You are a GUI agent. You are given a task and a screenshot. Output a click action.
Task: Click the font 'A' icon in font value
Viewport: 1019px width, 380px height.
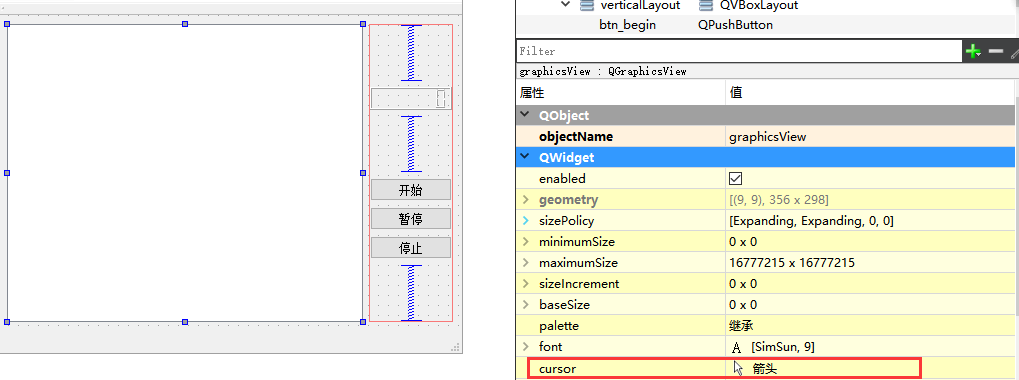click(x=736, y=348)
